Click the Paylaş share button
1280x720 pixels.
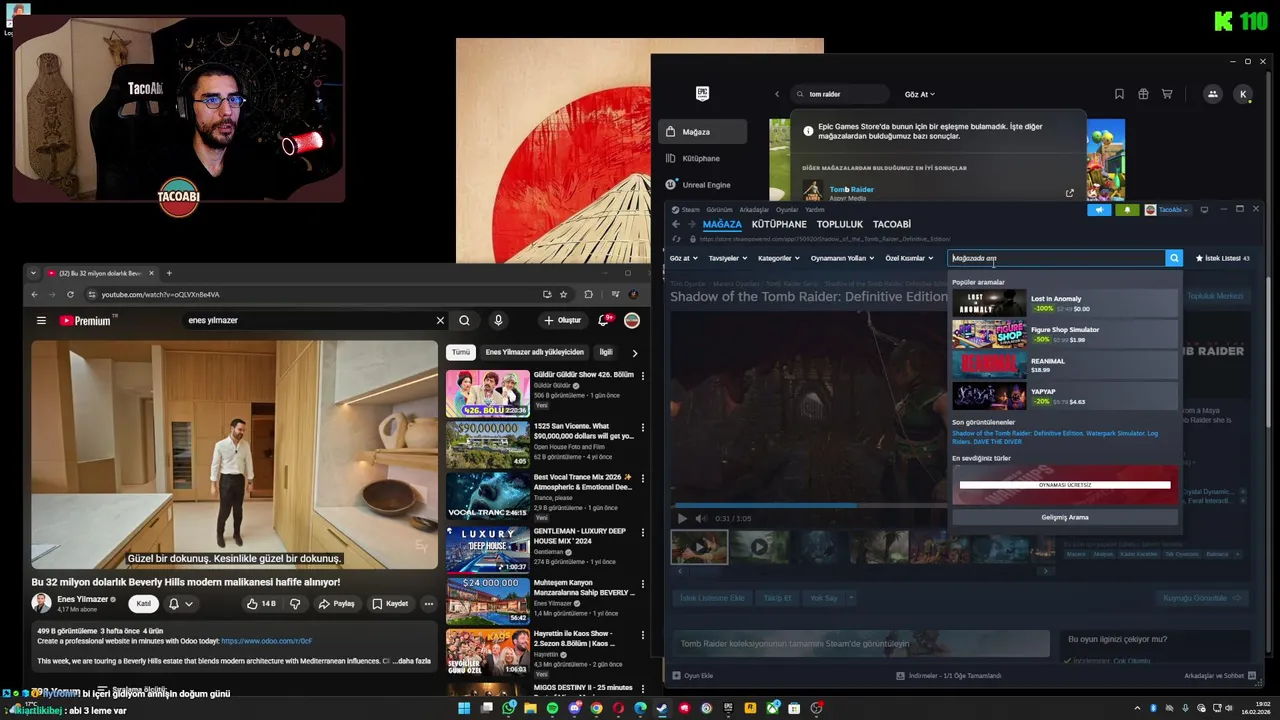pyautogui.click(x=336, y=604)
